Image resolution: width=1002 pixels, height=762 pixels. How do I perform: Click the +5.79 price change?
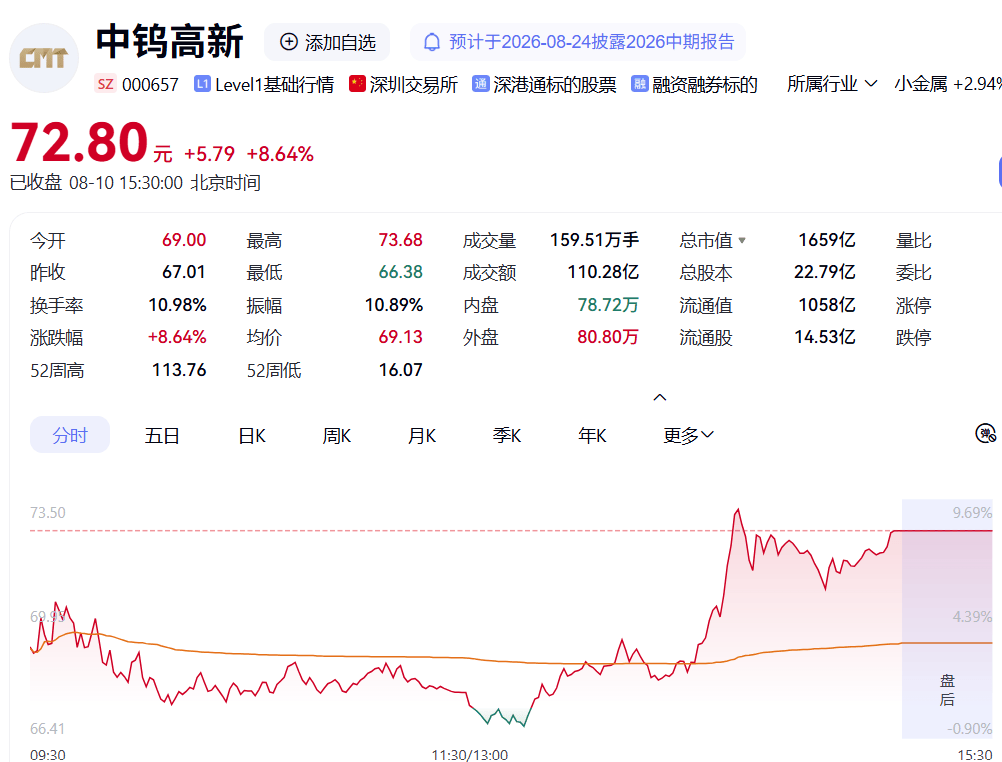pyautogui.click(x=209, y=154)
